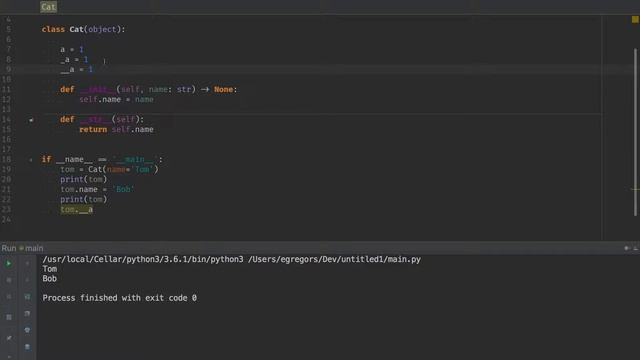Click the yellow inspection indicator at editor top-right
This screenshot has width=640, height=360.
tap(635, 19)
